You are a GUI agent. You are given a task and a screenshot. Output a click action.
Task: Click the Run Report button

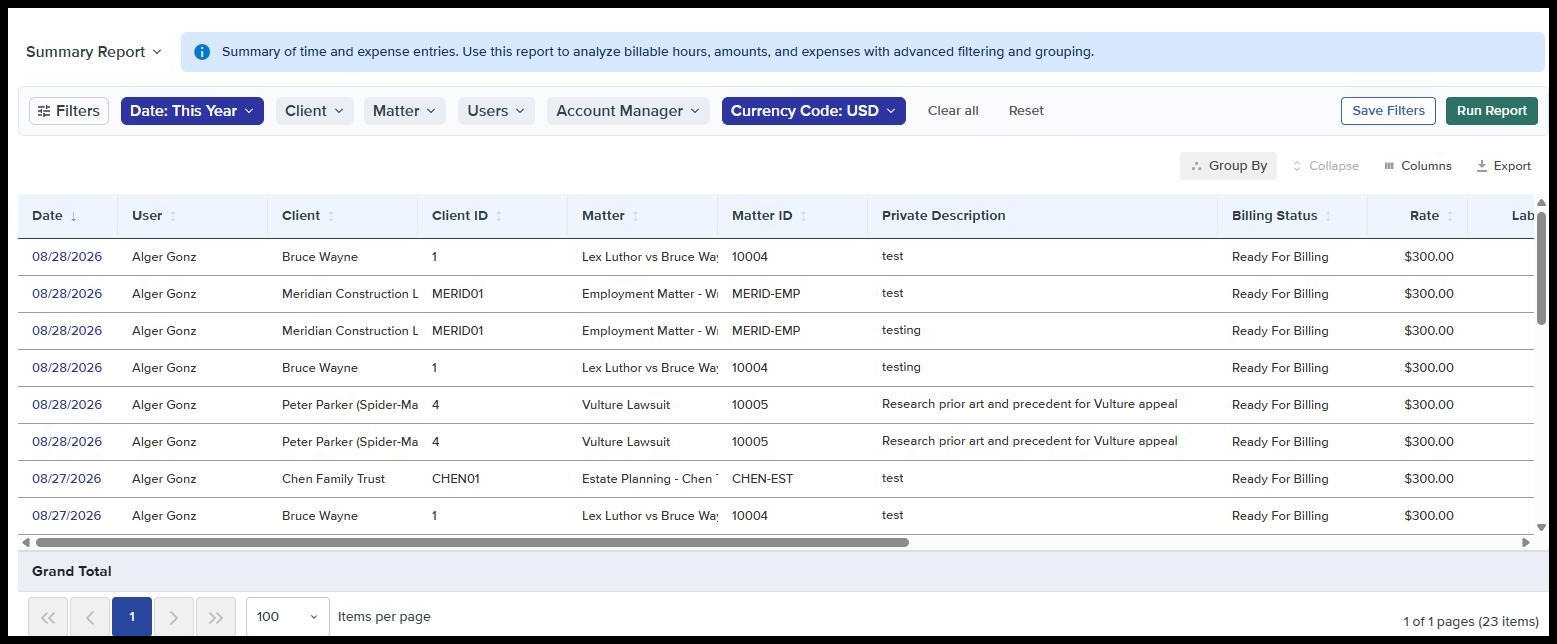tap(1491, 111)
